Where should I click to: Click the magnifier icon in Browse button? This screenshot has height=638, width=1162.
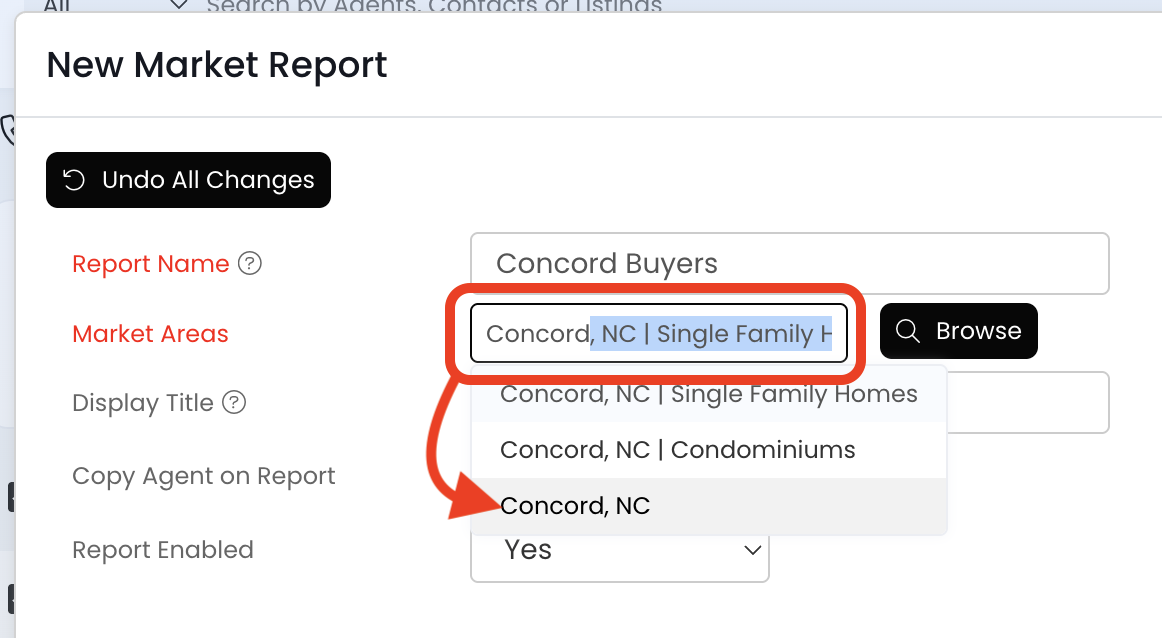908,331
